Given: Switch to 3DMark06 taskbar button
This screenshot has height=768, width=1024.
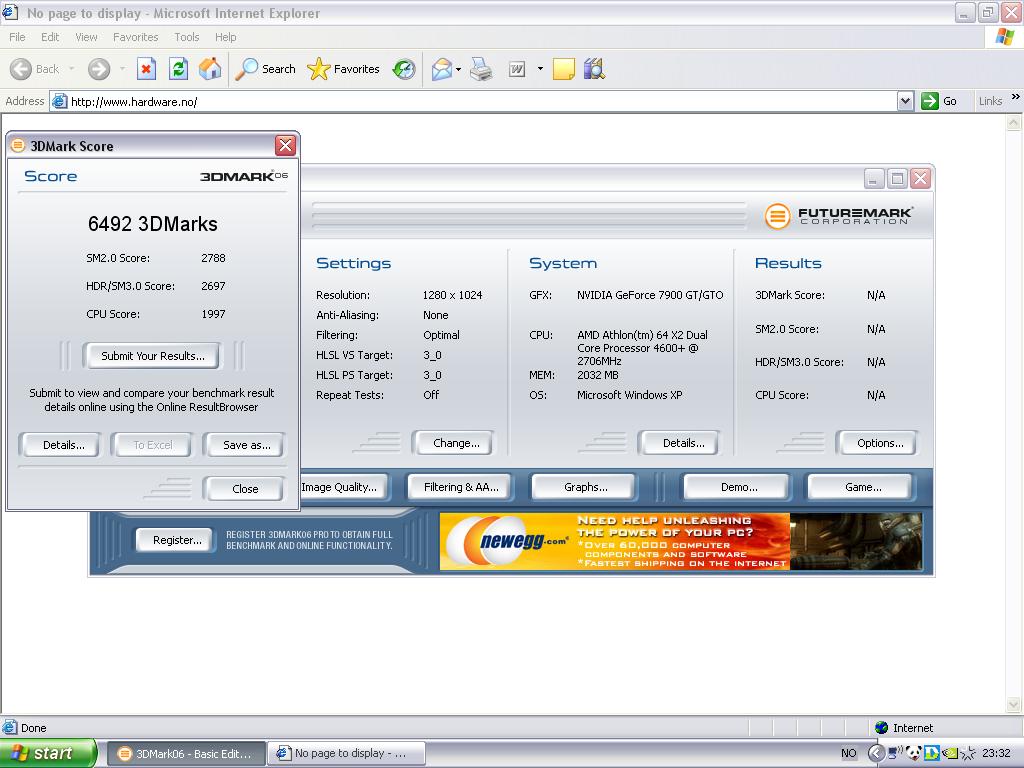Looking at the screenshot, I should [185, 754].
